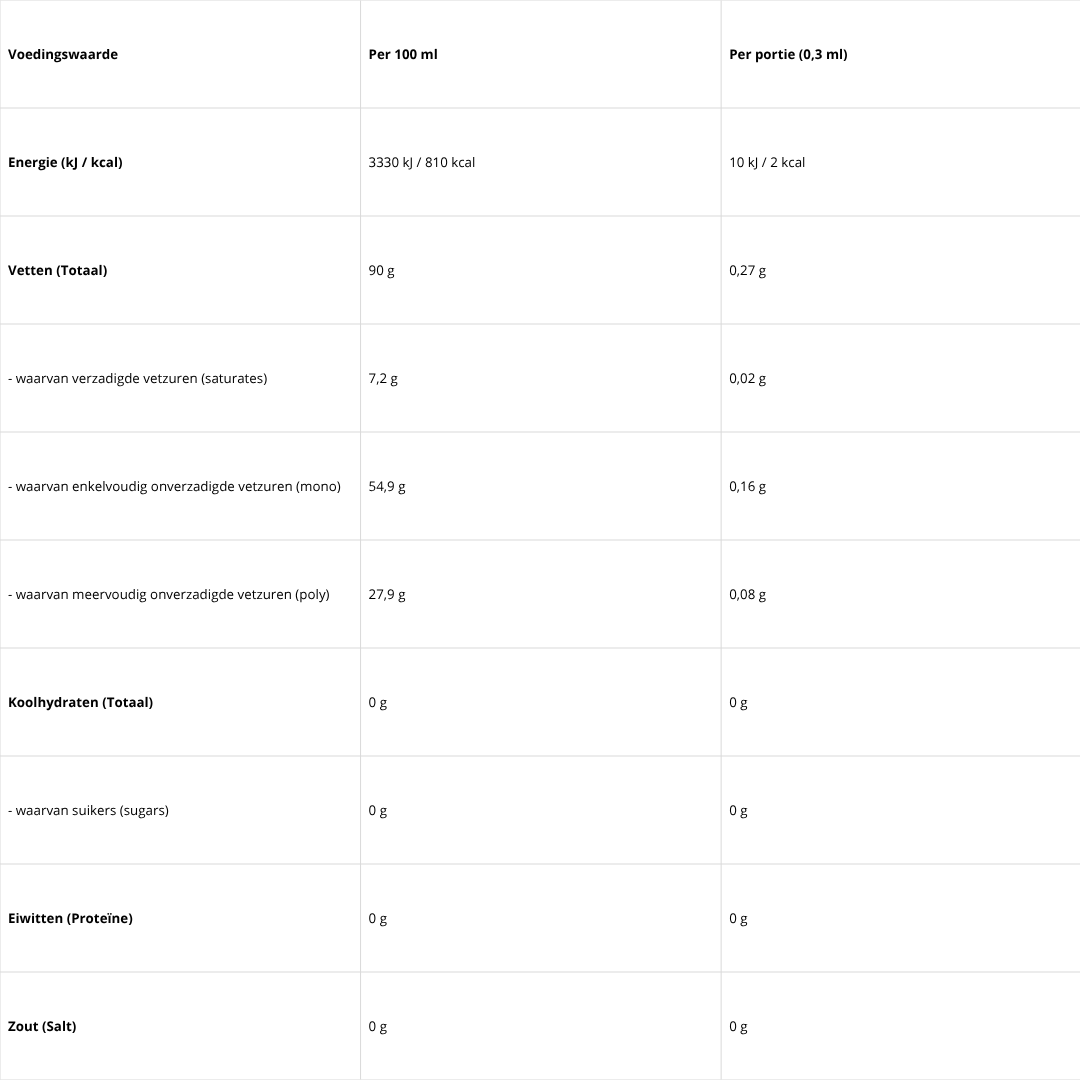Click the Voedingswaarde column header
1080x1080 pixels.
coord(63,54)
